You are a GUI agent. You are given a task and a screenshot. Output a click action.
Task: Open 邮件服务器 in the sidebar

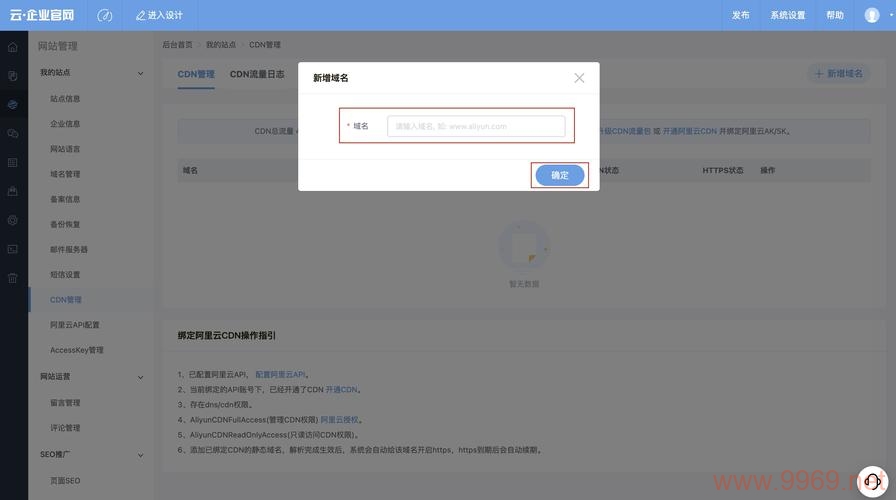coord(69,250)
